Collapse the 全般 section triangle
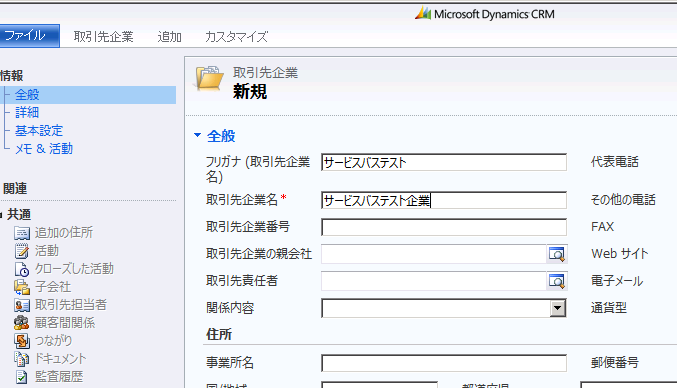Screen dimensions: 677x388 click(x=197, y=136)
